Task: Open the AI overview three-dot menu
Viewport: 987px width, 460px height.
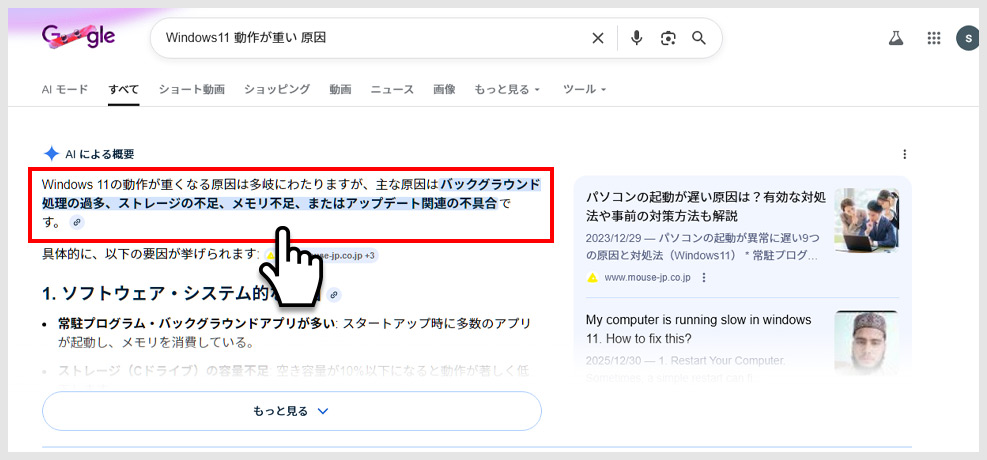Action: [905, 154]
